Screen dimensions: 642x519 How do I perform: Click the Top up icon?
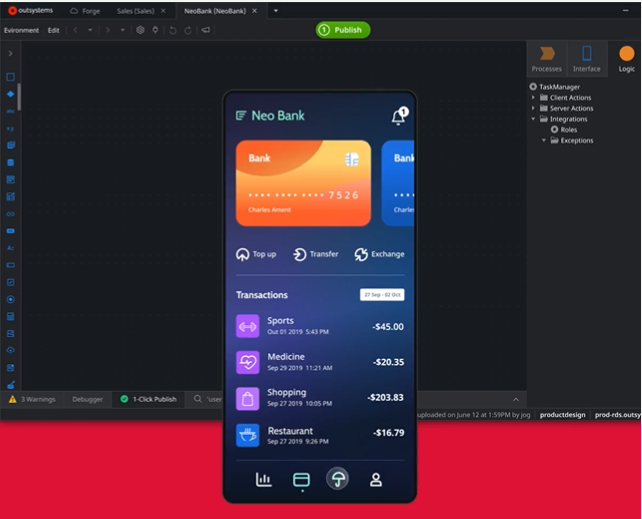pyautogui.click(x=242, y=254)
